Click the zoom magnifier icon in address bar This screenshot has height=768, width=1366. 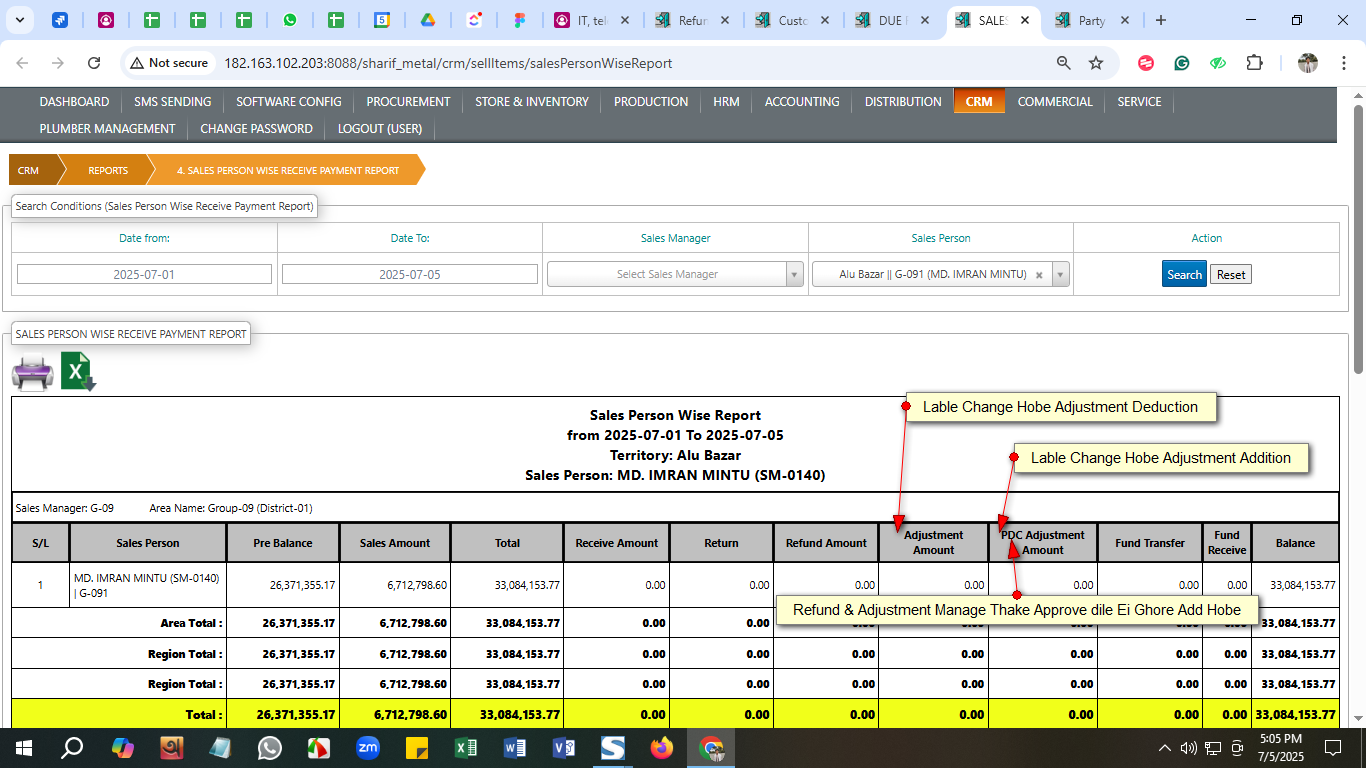[1064, 63]
